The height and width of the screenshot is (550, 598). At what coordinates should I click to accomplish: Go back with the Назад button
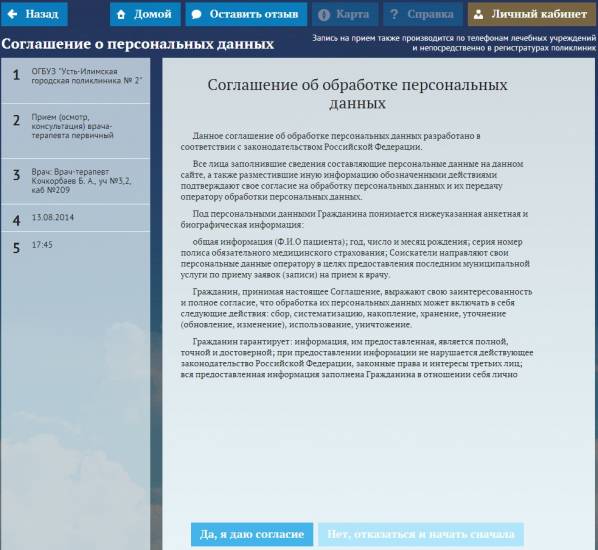(34, 14)
